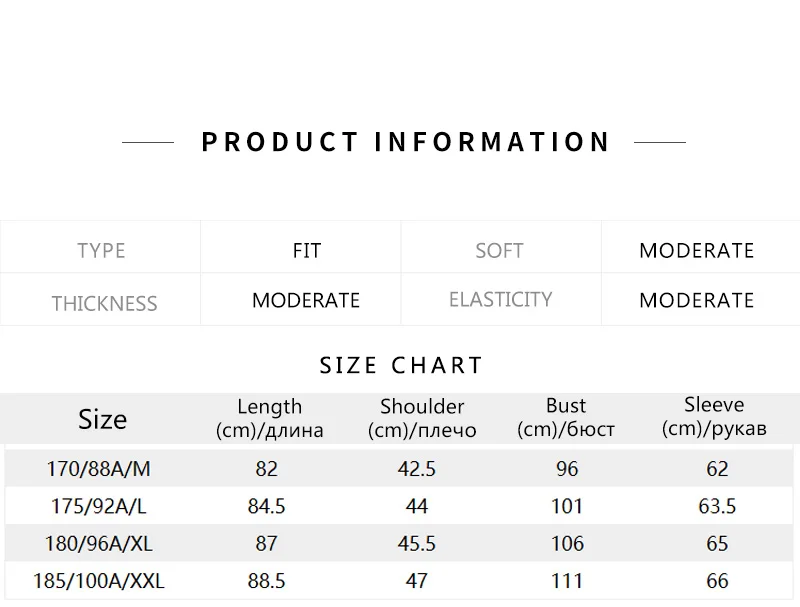Select the TYPE label cell
This screenshot has height=607, width=800.
[101, 250]
